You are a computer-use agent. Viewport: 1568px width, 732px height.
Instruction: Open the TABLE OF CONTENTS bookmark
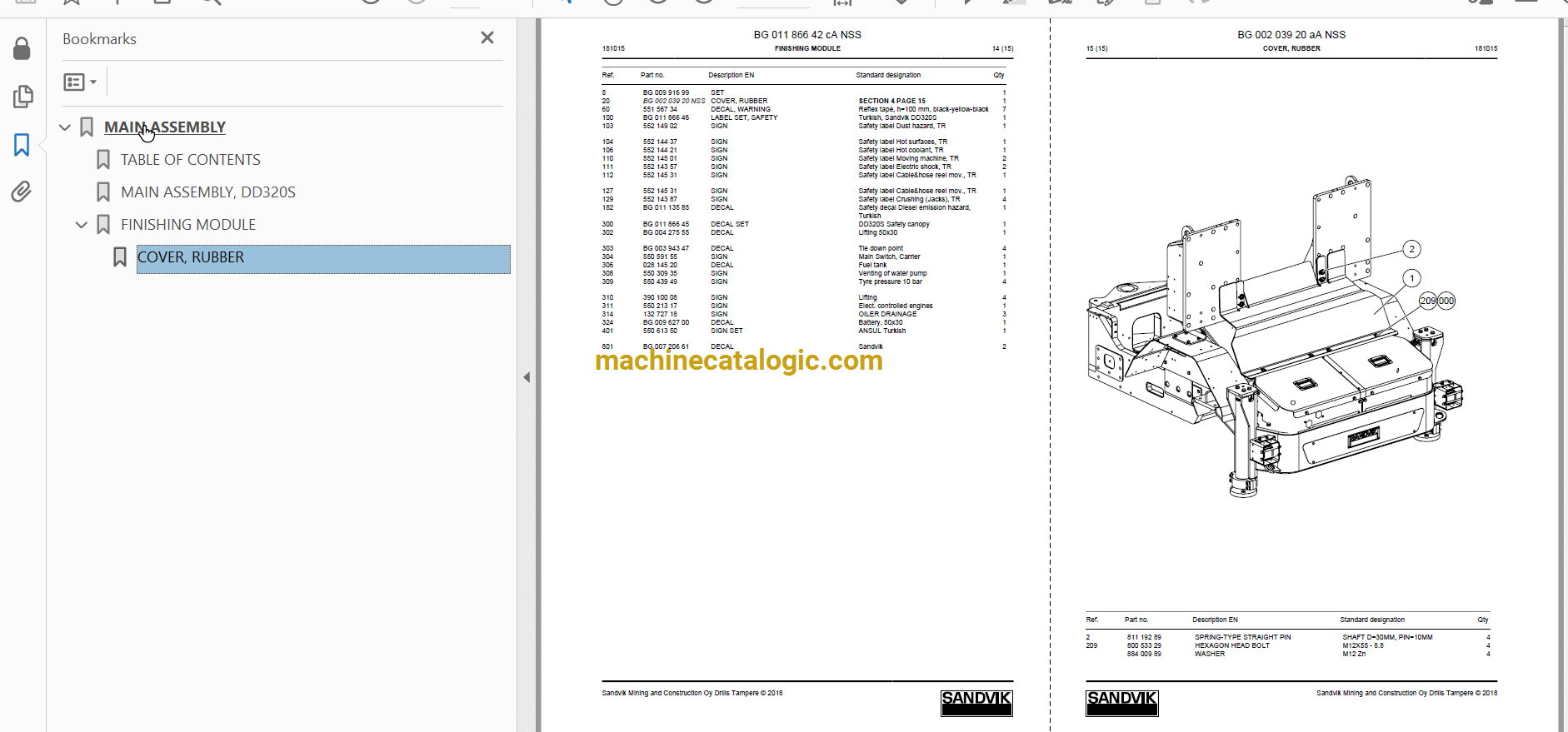point(191,160)
